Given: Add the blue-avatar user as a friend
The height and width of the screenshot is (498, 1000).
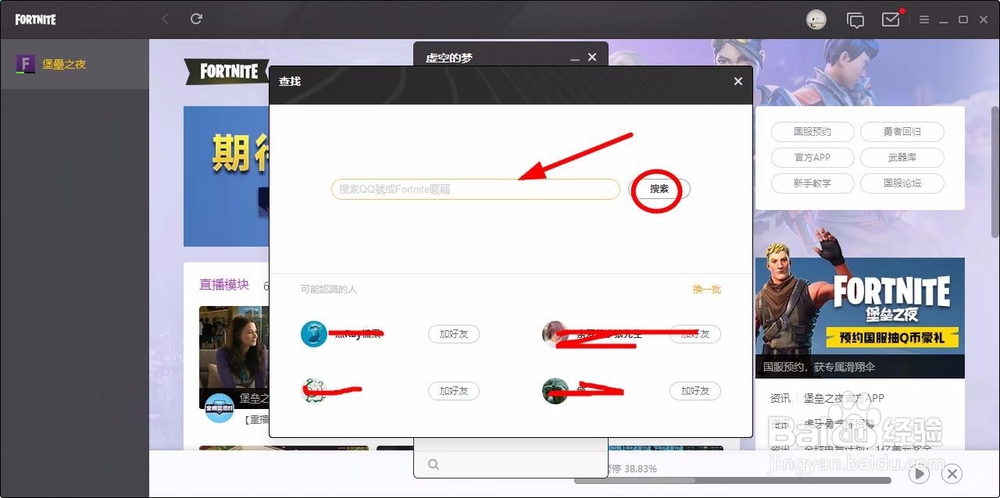Looking at the screenshot, I should (x=453, y=333).
